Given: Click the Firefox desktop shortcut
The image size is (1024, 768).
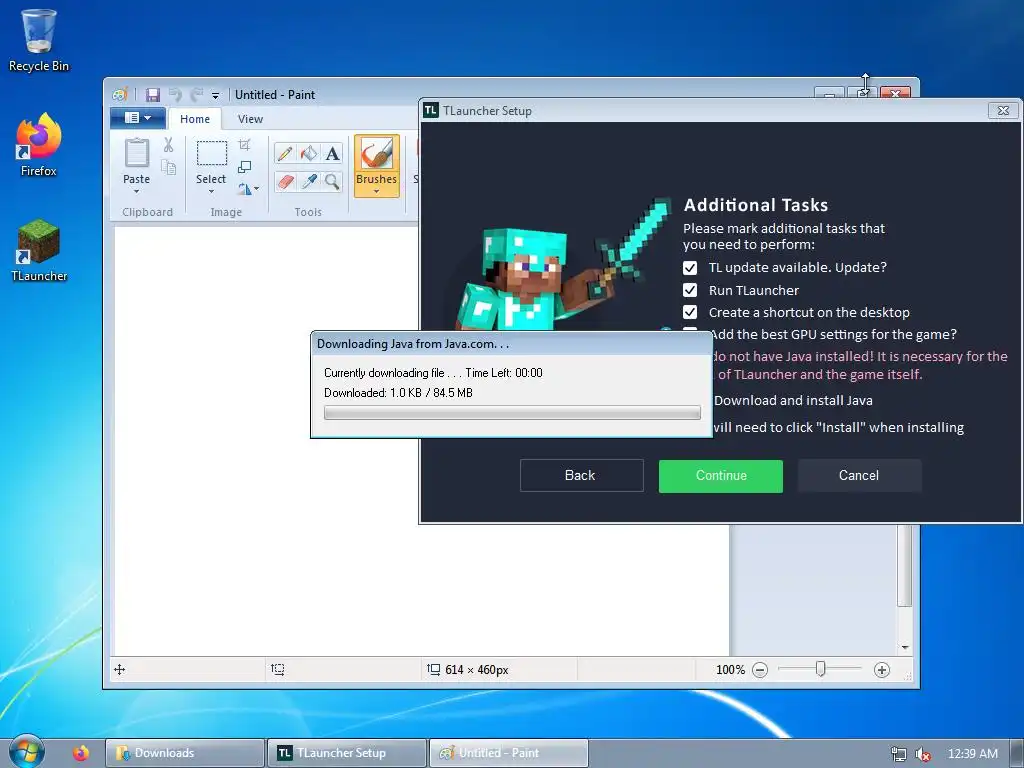Looking at the screenshot, I should (x=39, y=145).
